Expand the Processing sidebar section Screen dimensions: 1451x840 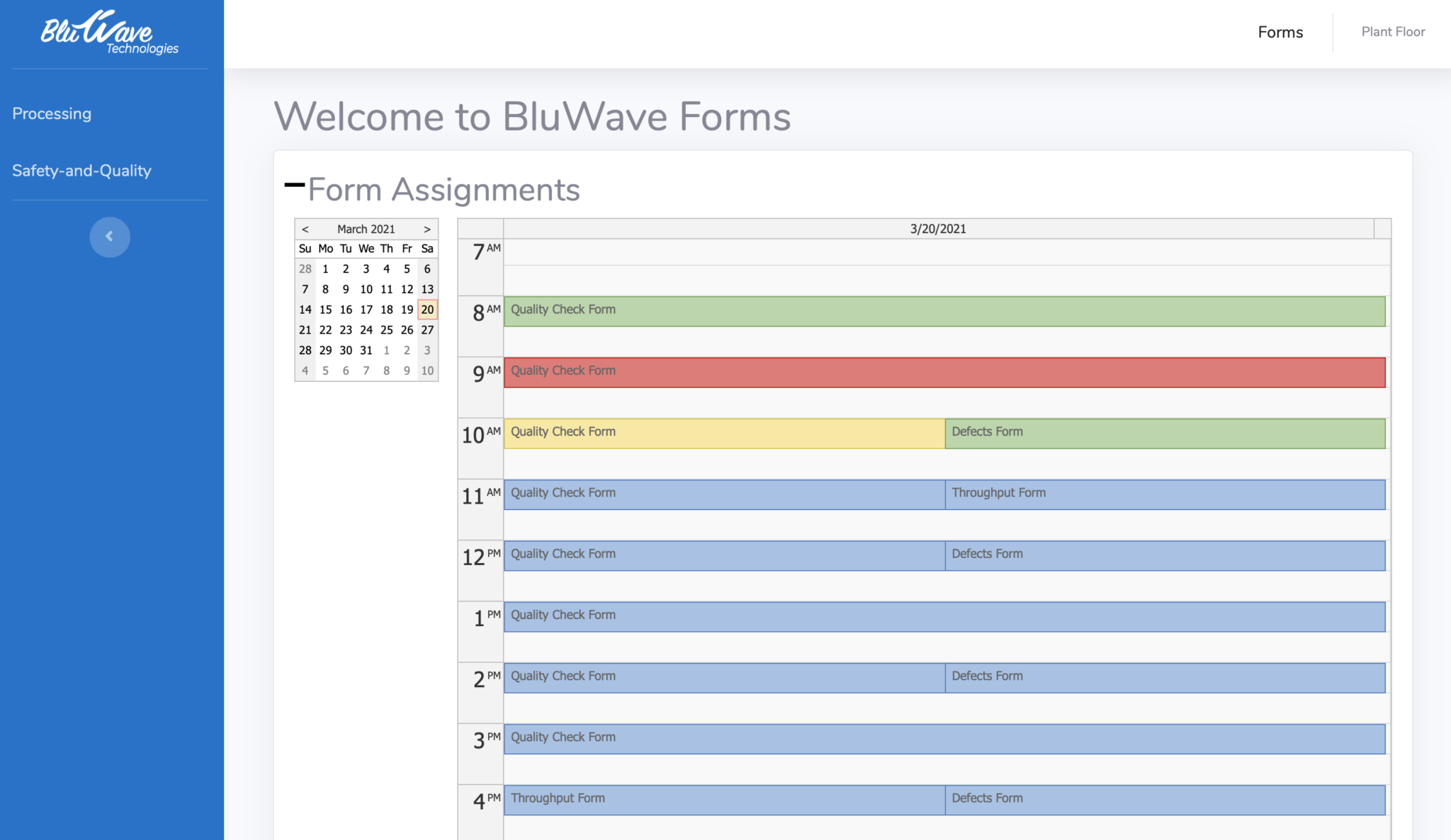pos(52,113)
